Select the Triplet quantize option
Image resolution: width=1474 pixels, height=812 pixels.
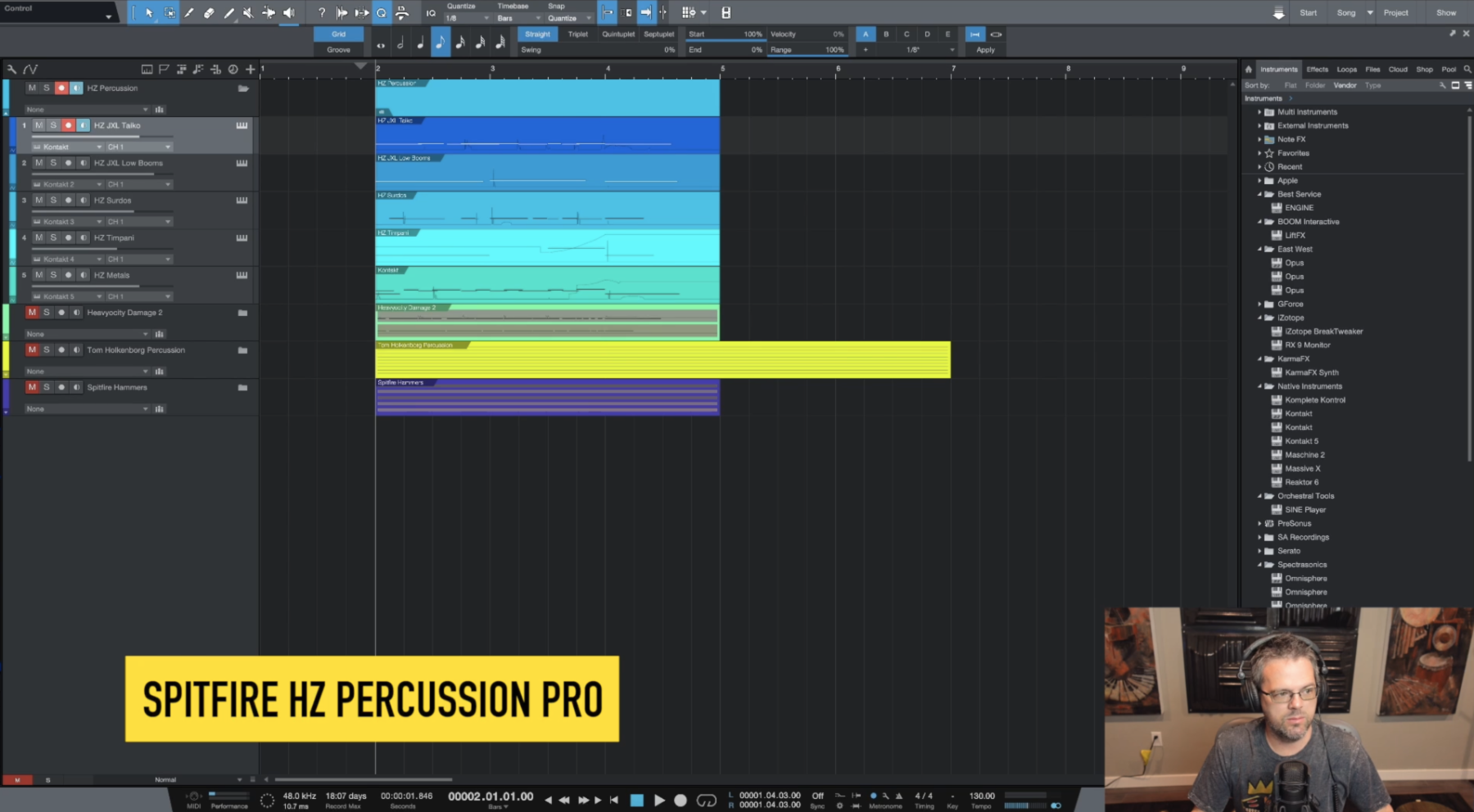coord(578,34)
